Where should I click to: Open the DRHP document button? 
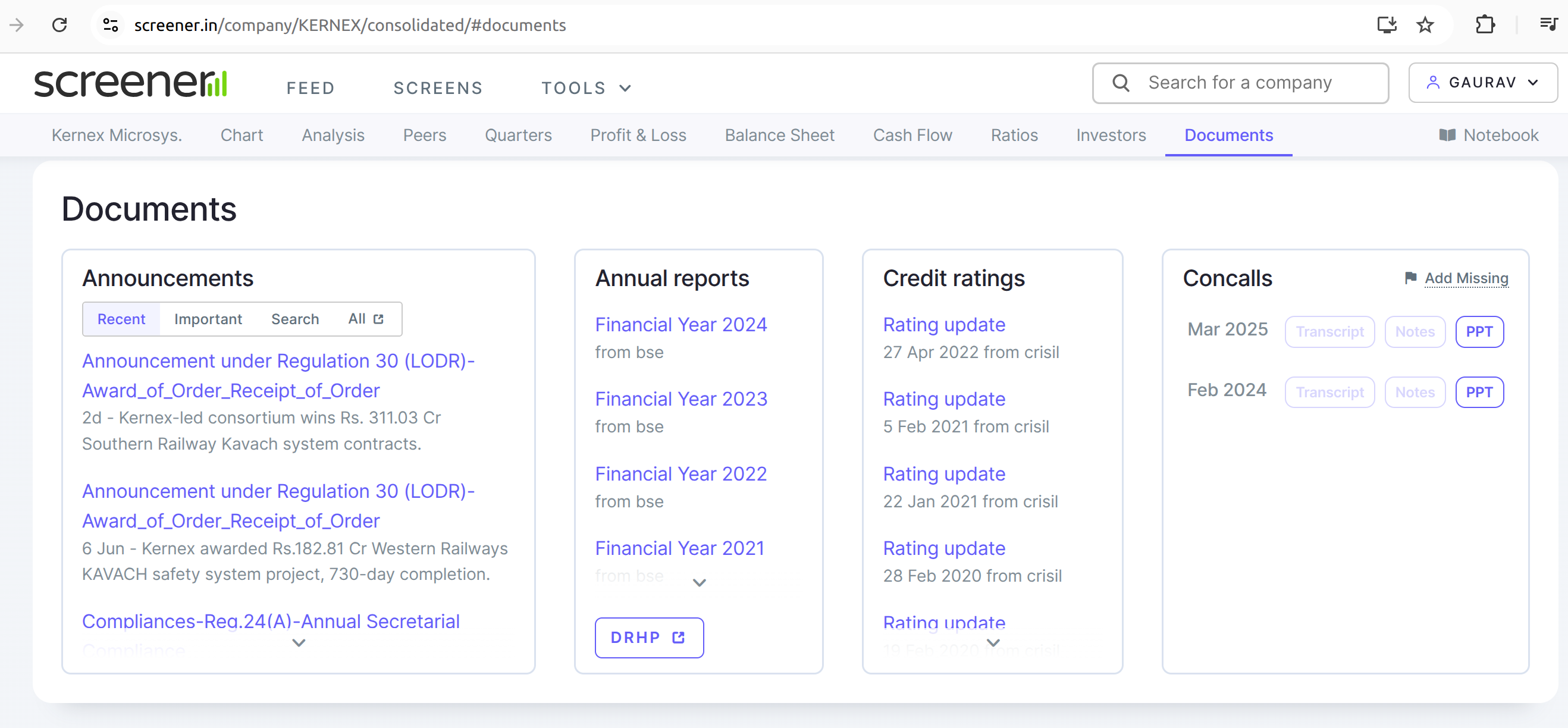click(x=649, y=638)
